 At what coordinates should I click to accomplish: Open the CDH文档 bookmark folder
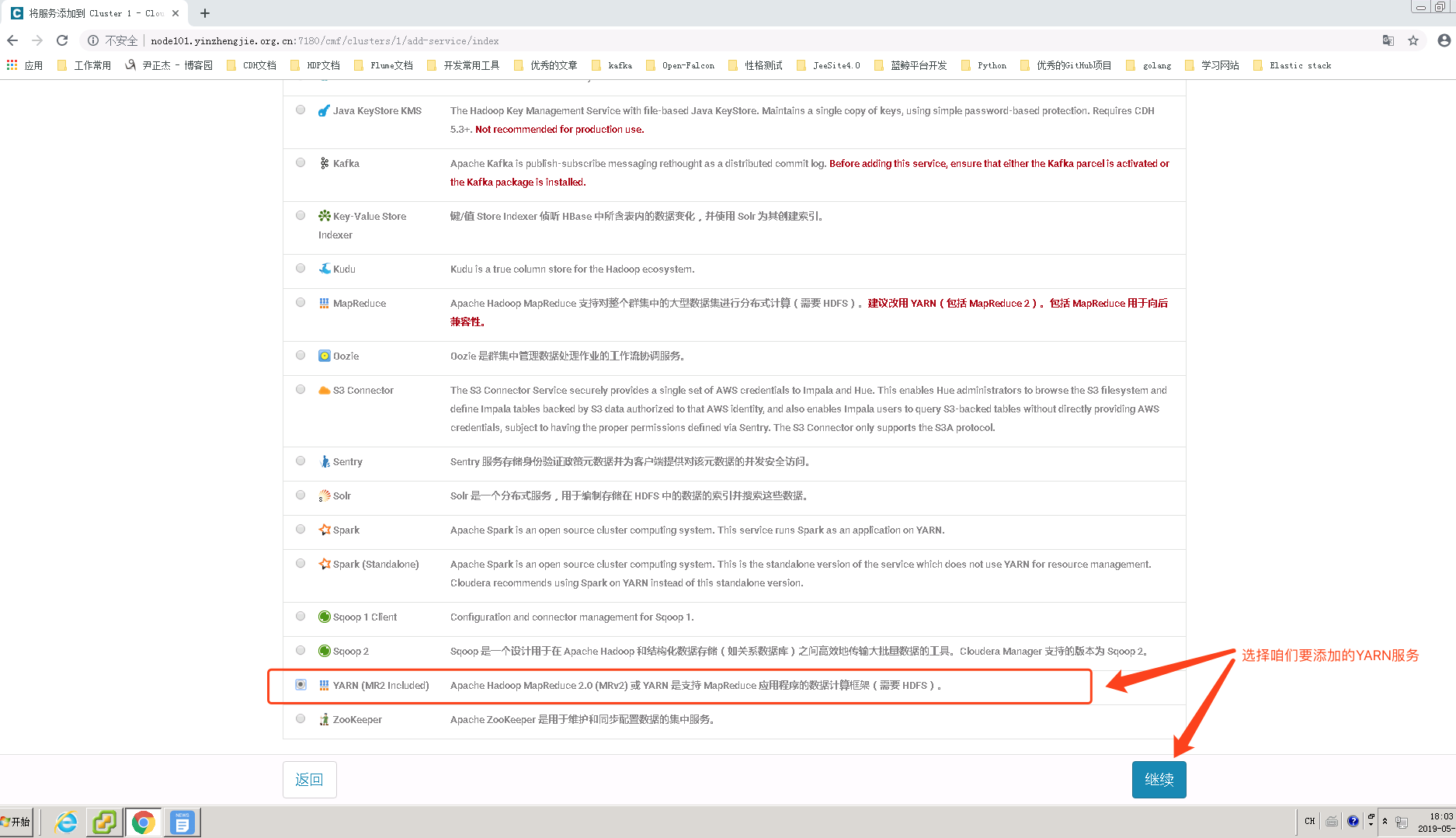[x=252, y=65]
